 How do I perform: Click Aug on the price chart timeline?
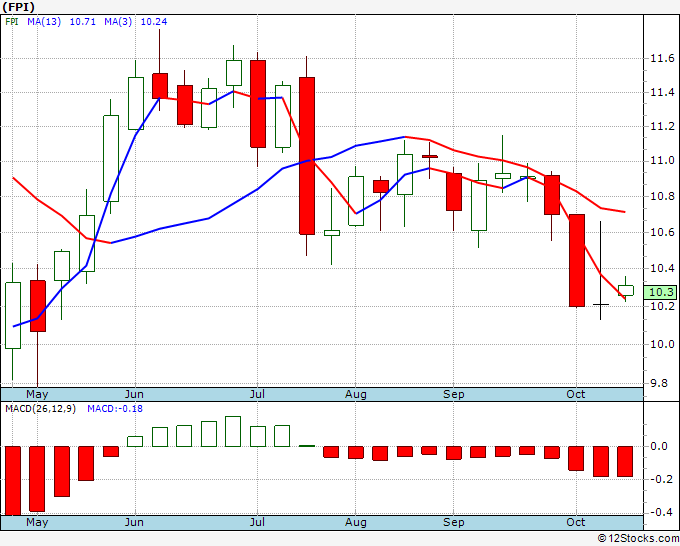click(356, 395)
